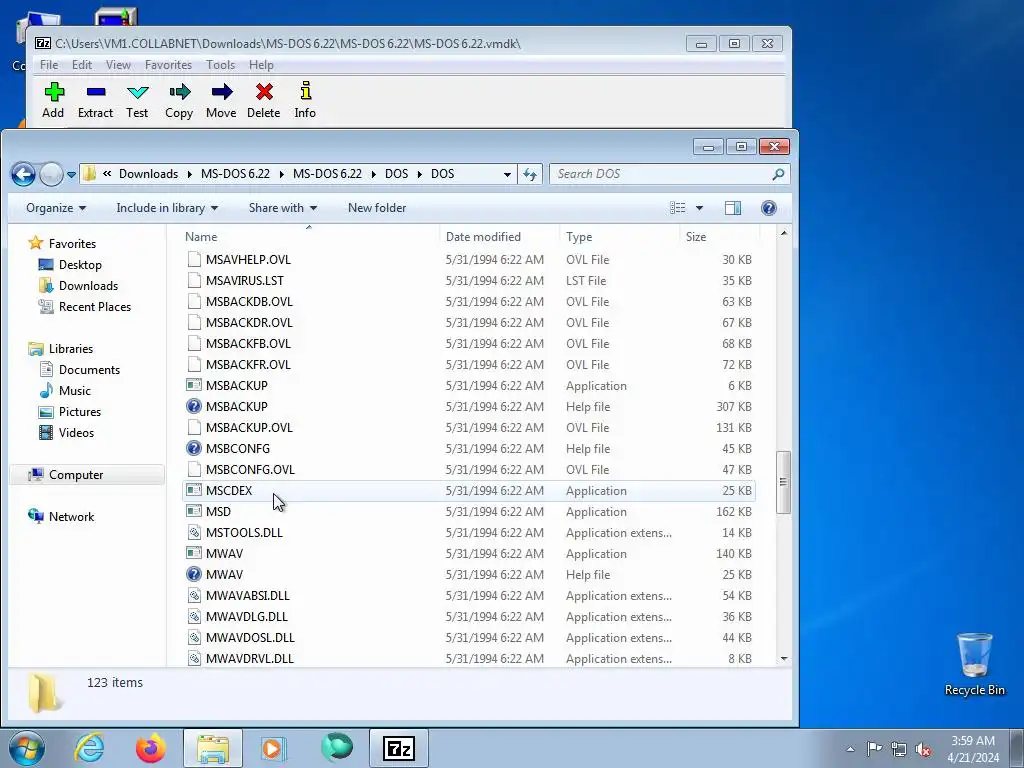The image size is (1024, 768).
Task: Open the Help menu in 7-Zip
Action: click(261, 65)
